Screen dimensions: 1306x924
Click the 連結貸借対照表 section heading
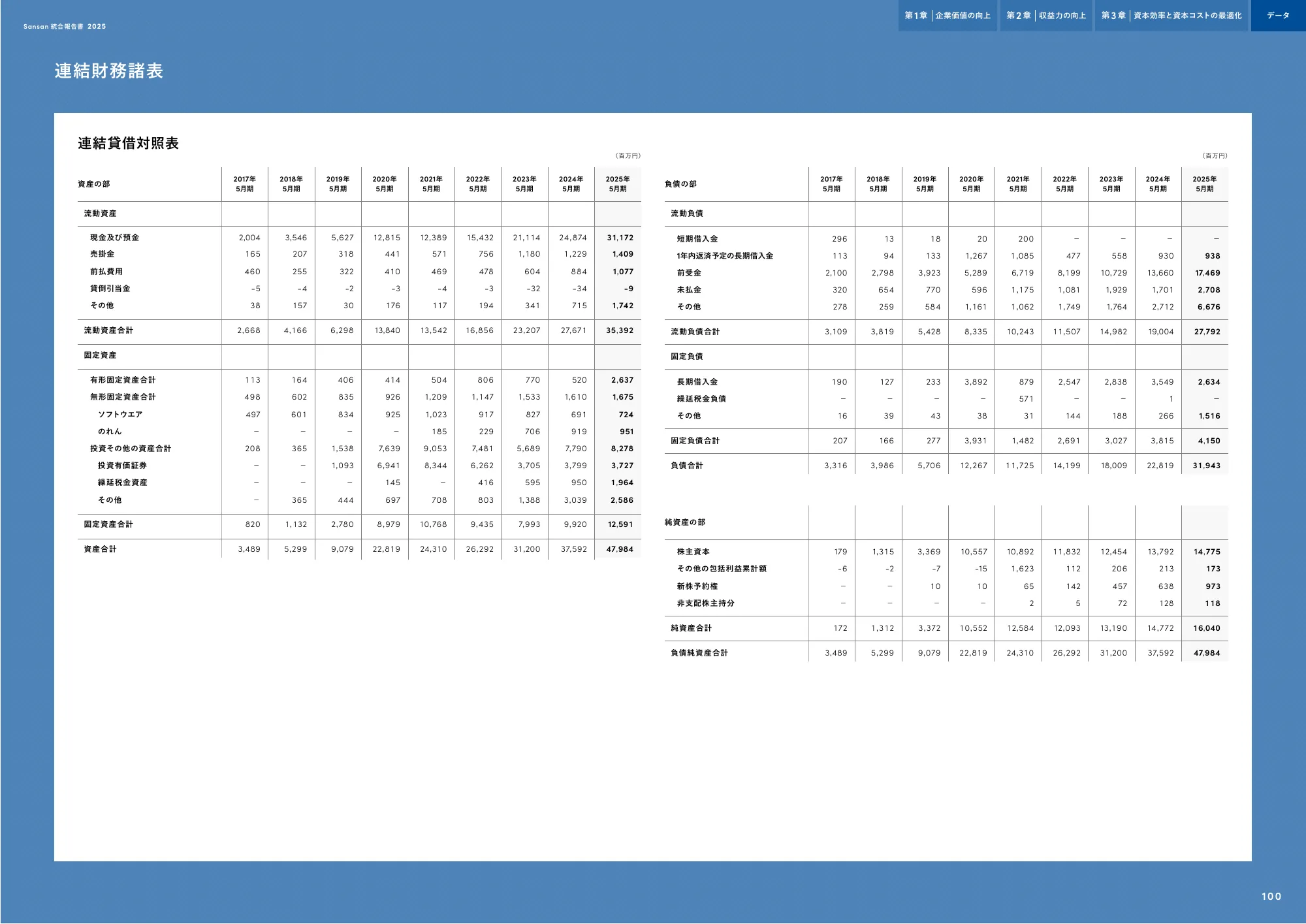coord(128,144)
